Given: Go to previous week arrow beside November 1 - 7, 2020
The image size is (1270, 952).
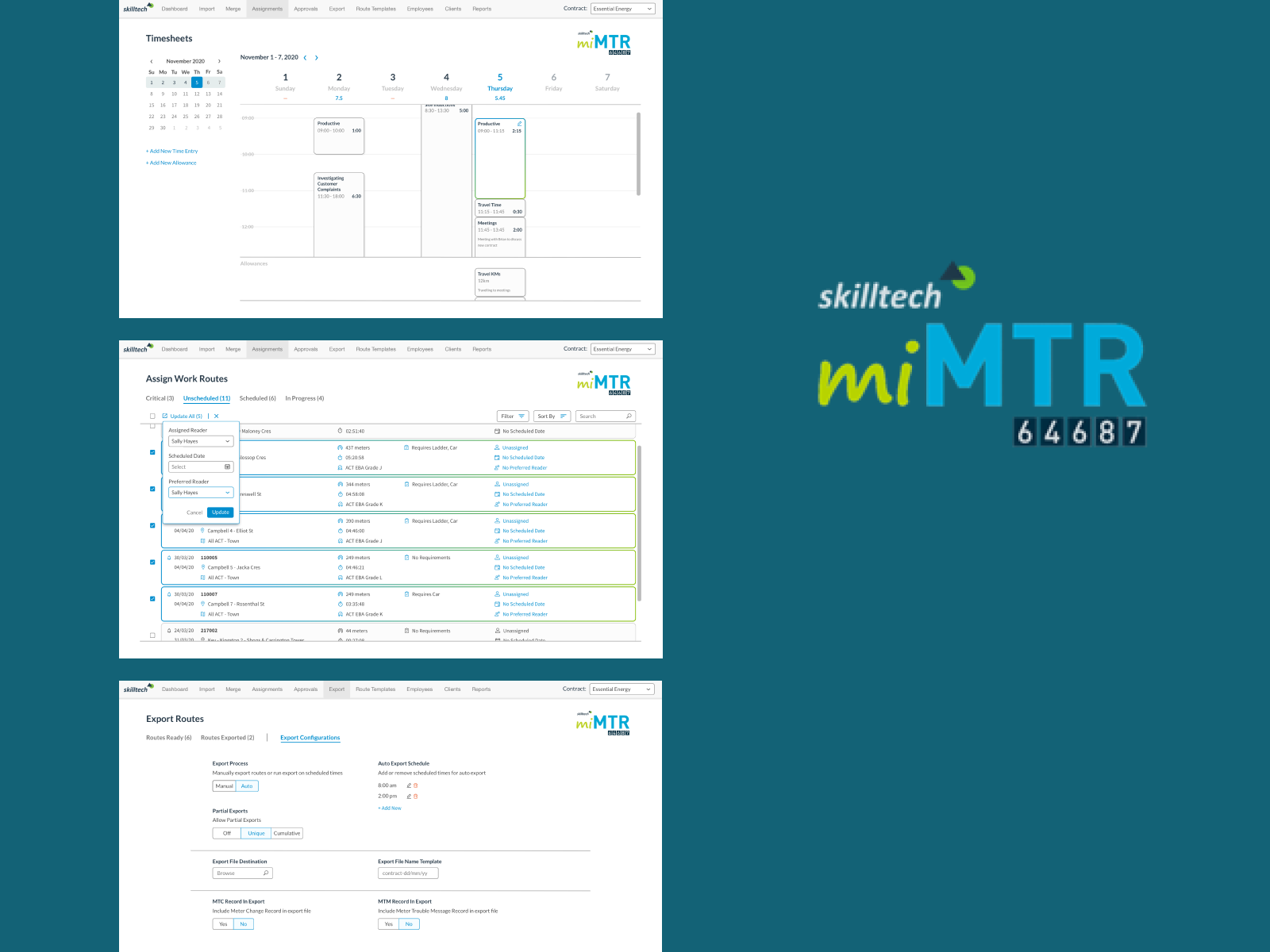Looking at the screenshot, I should [x=305, y=58].
